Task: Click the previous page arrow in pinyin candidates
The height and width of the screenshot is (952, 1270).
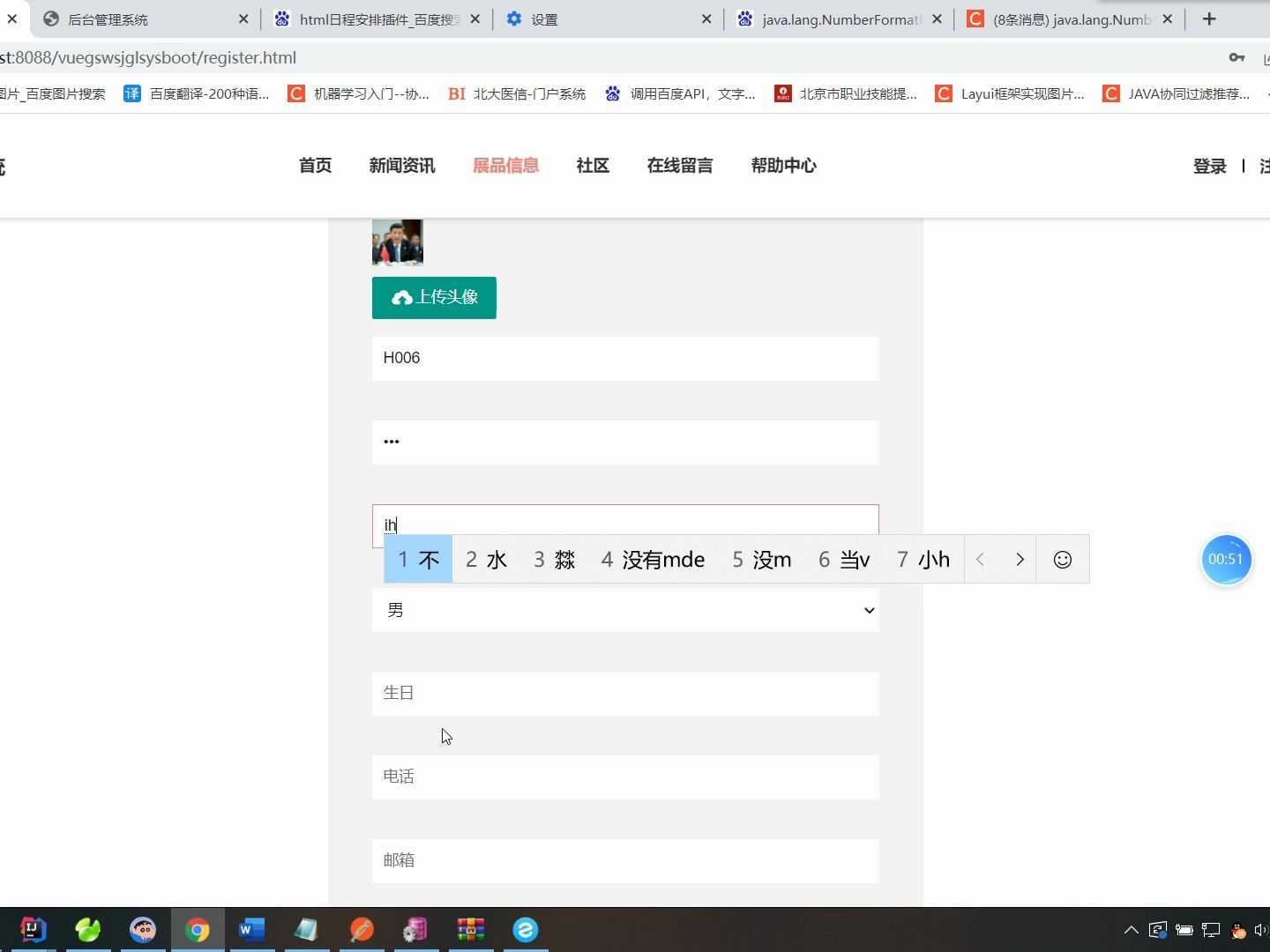Action: pos(980,559)
